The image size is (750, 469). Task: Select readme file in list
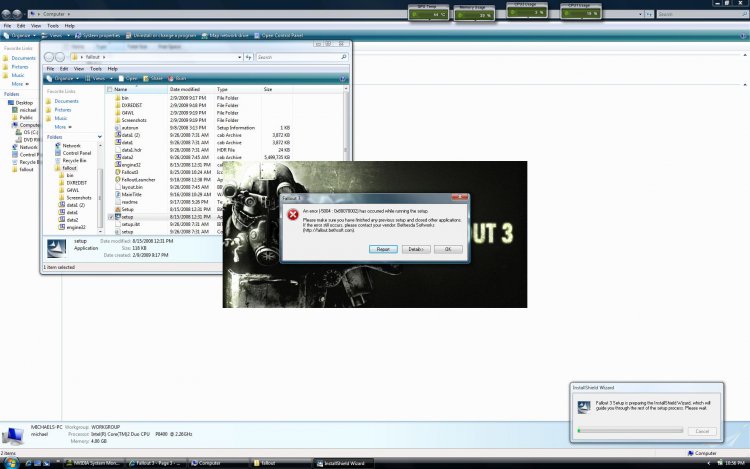(130, 202)
